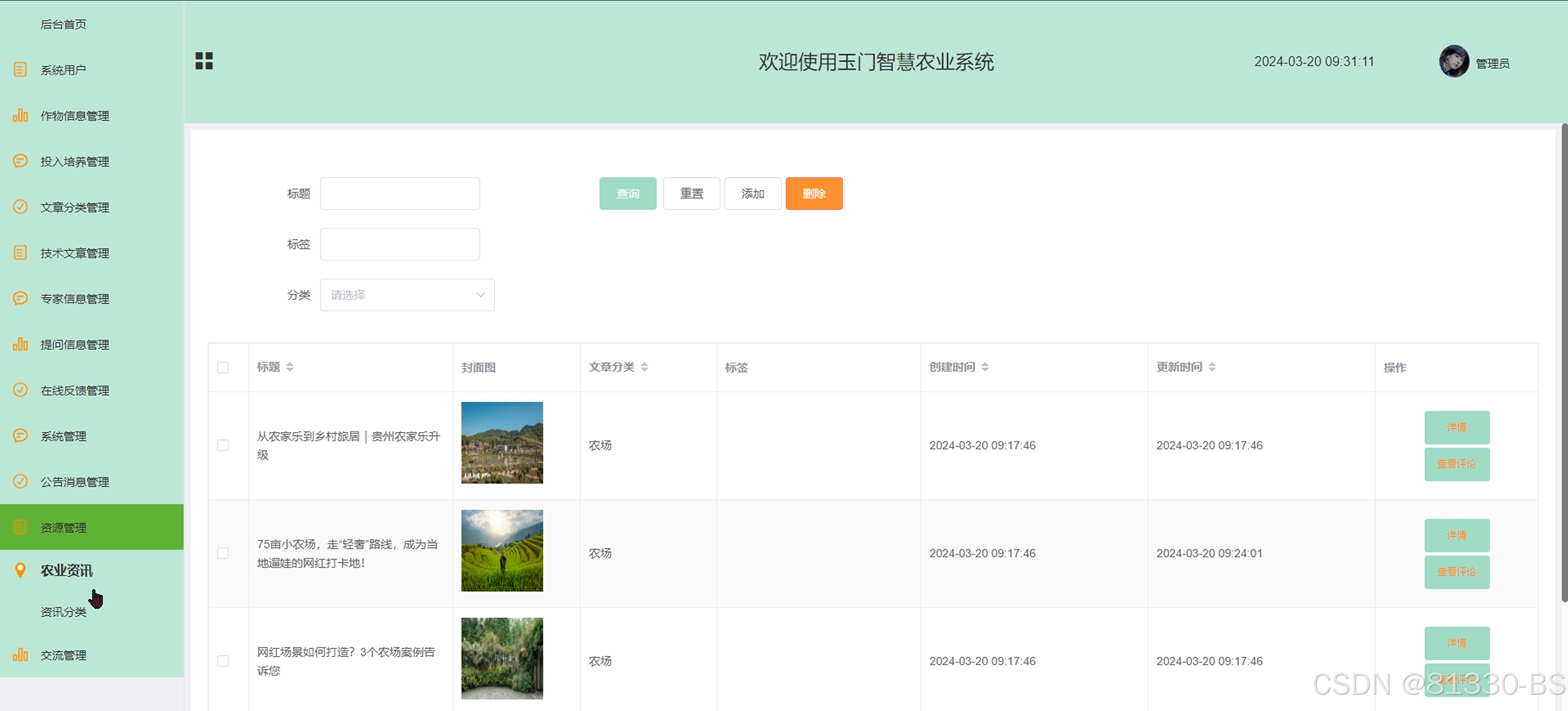Toggle the select-all checkbox in table header
The width and height of the screenshot is (1568, 711).
[x=223, y=368]
